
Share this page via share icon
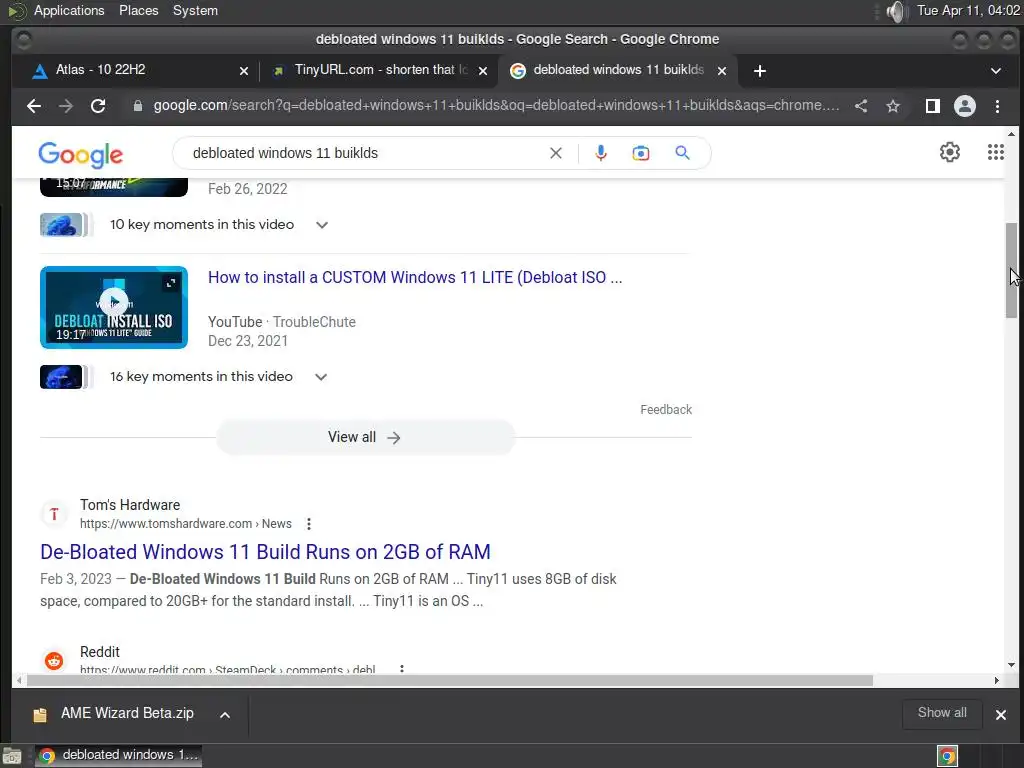(x=861, y=106)
